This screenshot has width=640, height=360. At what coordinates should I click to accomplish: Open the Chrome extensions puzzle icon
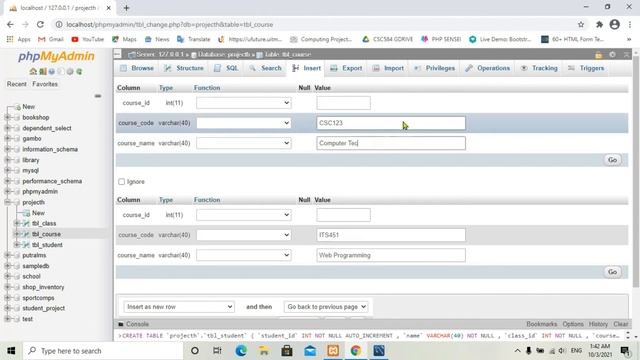click(599, 24)
